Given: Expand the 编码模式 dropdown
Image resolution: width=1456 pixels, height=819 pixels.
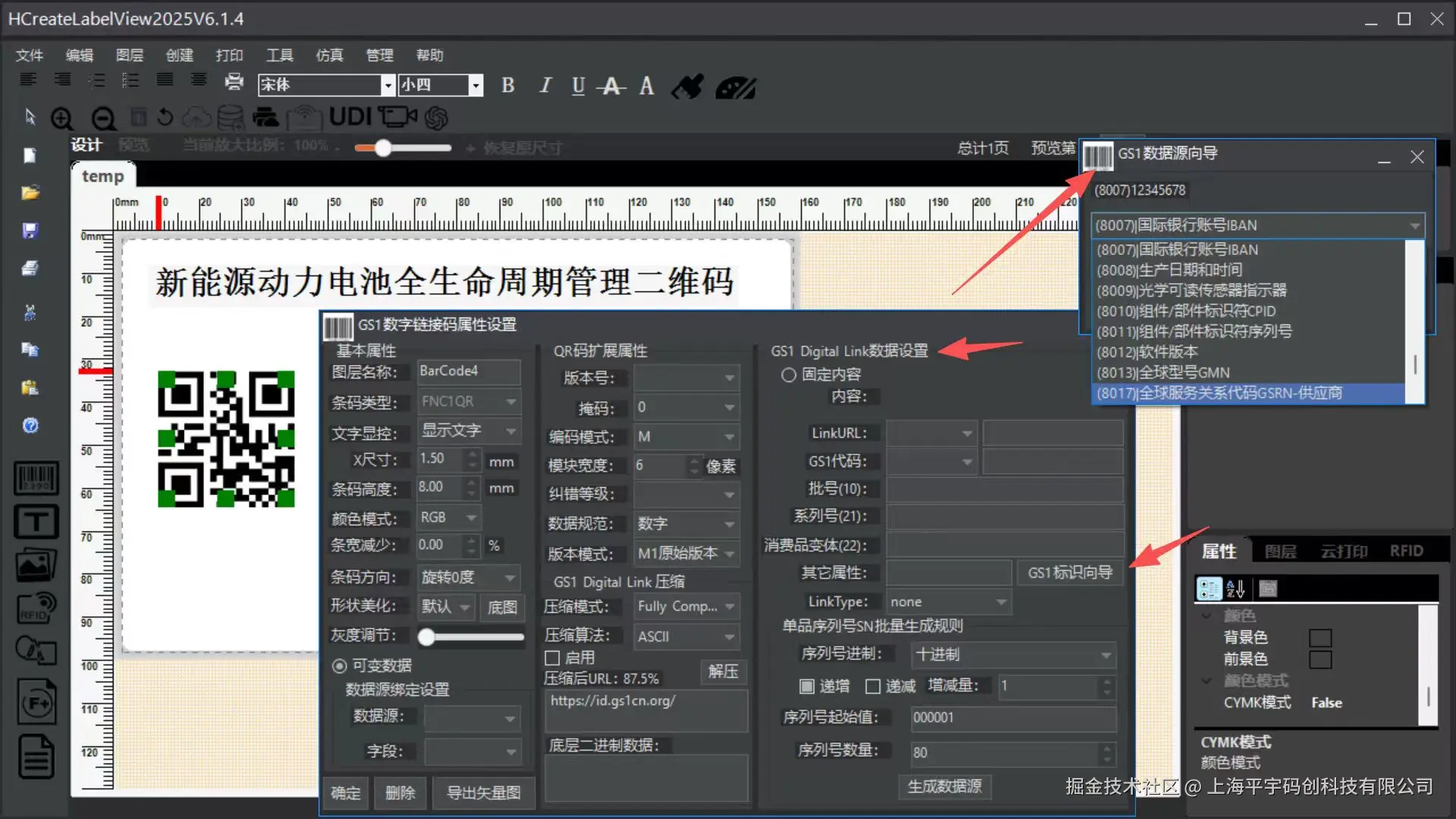Looking at the screenshot, I should point(729,437).
